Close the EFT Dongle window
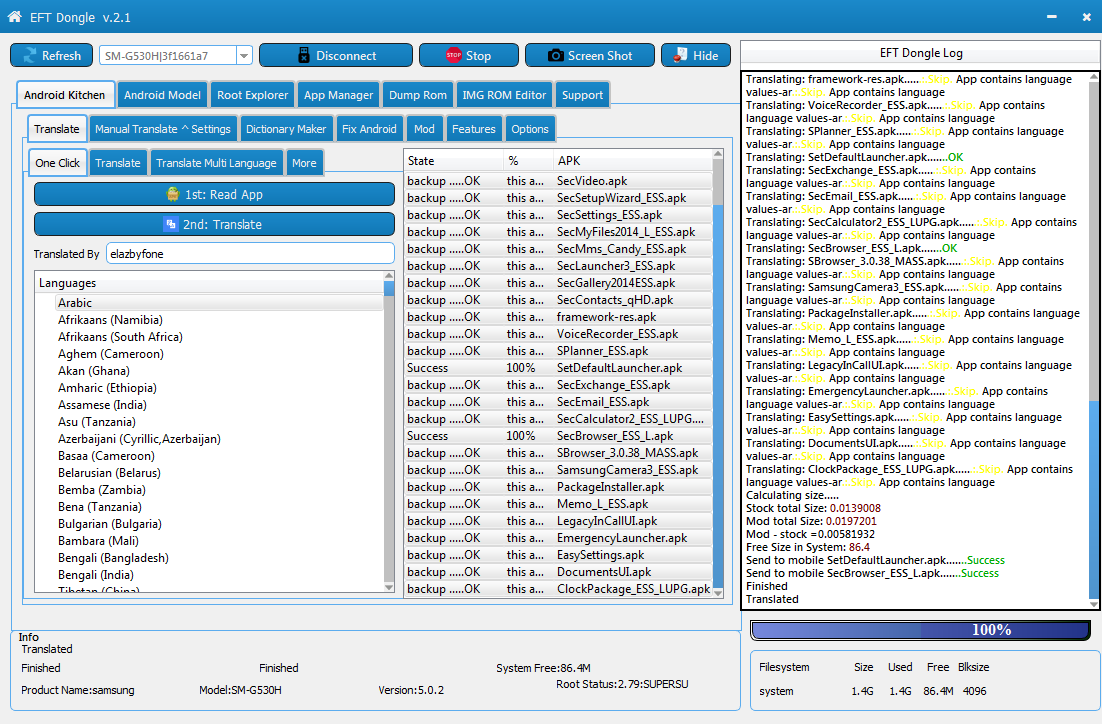The image size is (1102, 724). click(1087, 16)
